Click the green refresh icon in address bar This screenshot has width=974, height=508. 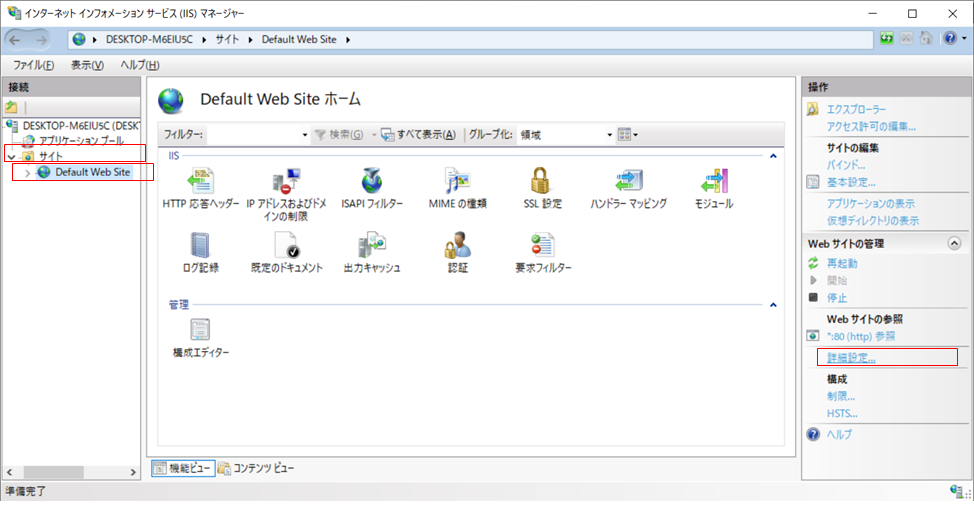tap(886, 39)
